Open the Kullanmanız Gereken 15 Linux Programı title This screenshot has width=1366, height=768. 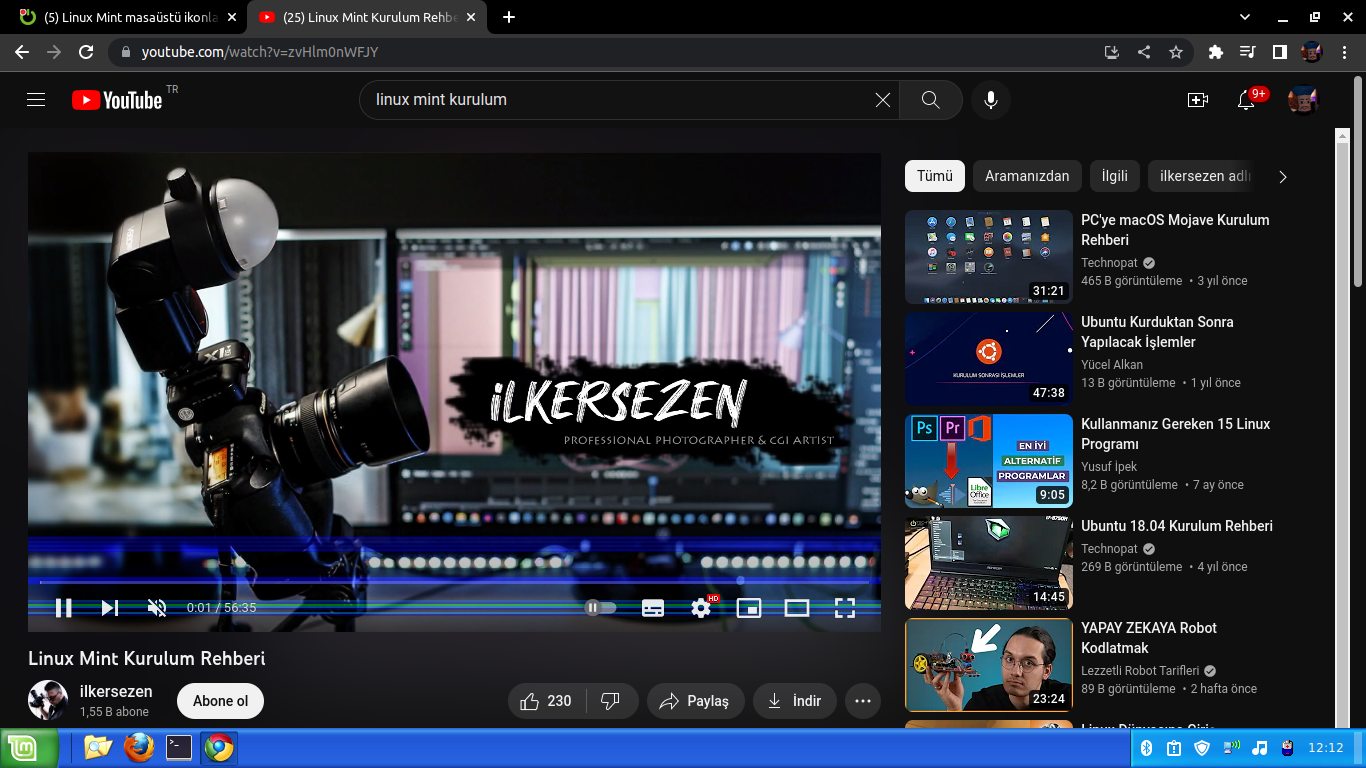click(x=1176, y=434)
